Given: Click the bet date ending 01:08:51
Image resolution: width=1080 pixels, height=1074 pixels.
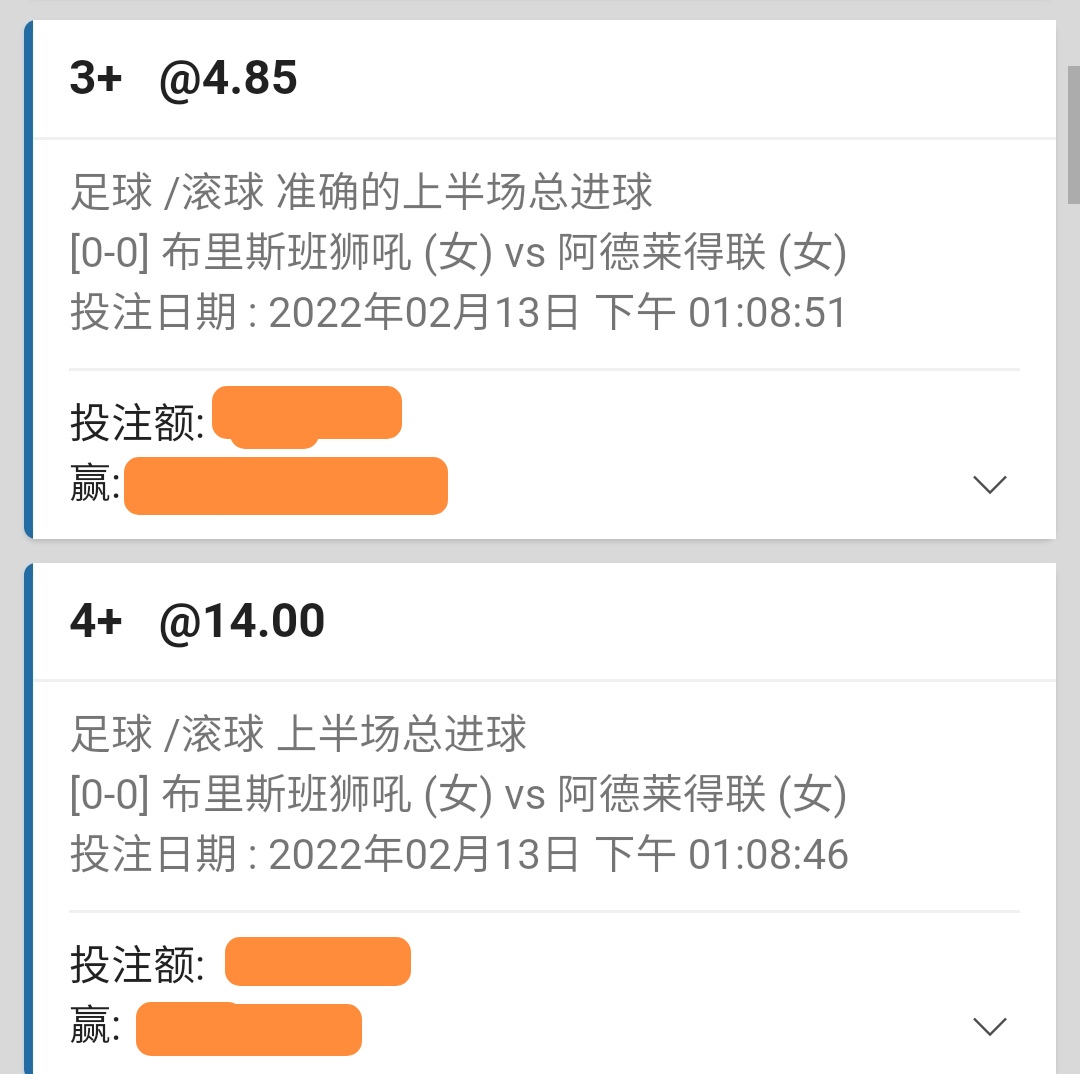Looking at the screenshot, I should coord(459,314).
